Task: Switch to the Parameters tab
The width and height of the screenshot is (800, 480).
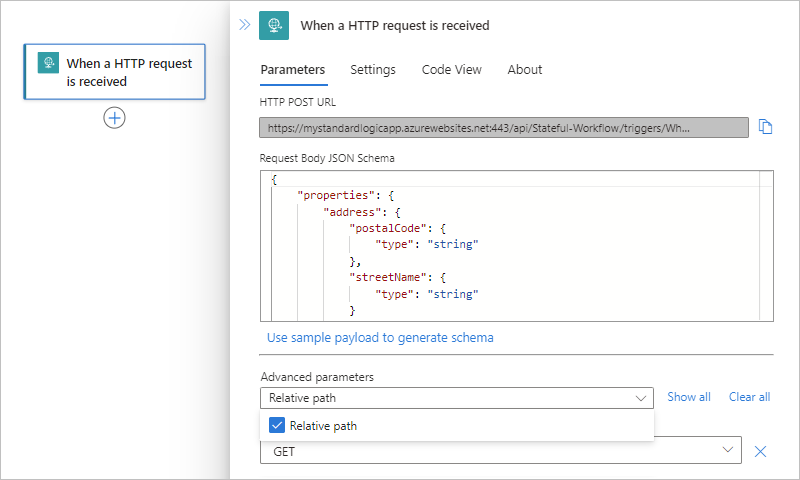Action: pyautogui.click(x=292, y=70)
